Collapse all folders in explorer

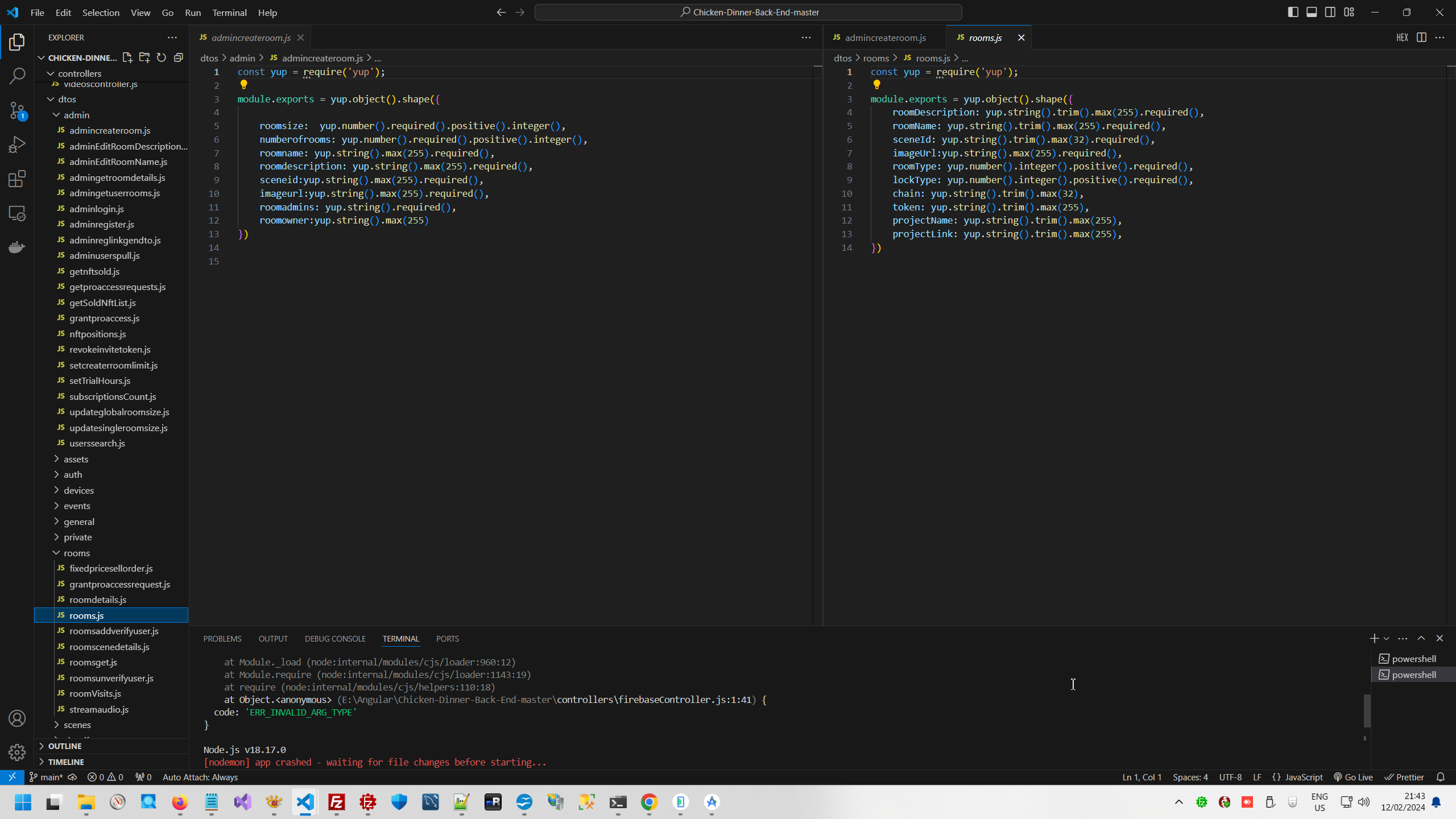coord(179,57)
